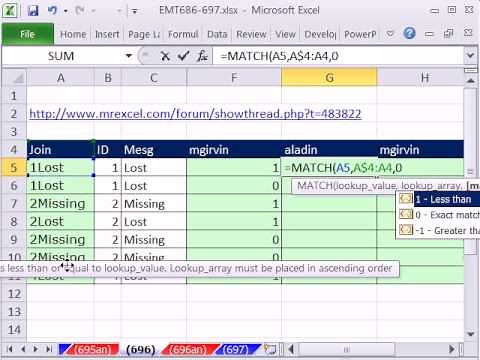Screen dimensions: 480x360
Task: Click vertical scrollbar up arrow
Action: 470,80
